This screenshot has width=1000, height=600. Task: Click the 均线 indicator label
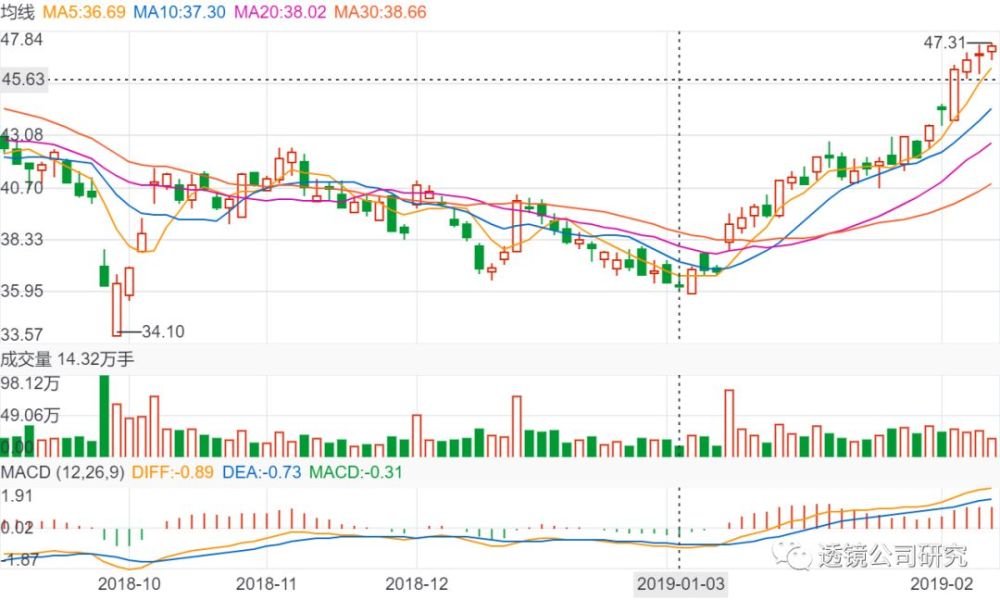click(x=17, y=11)
